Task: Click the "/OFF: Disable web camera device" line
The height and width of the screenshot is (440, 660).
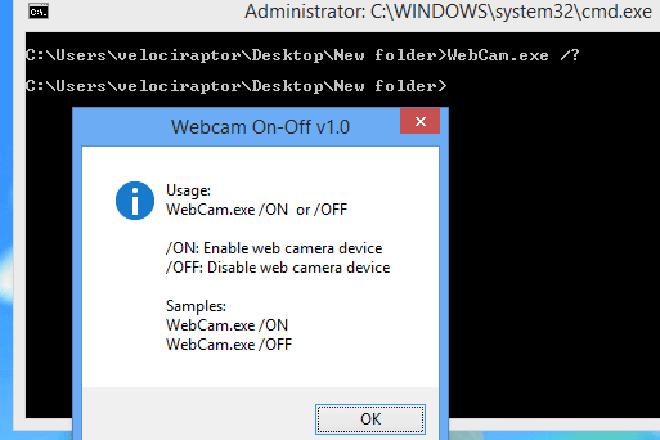Action: click(x=278, y=267)
